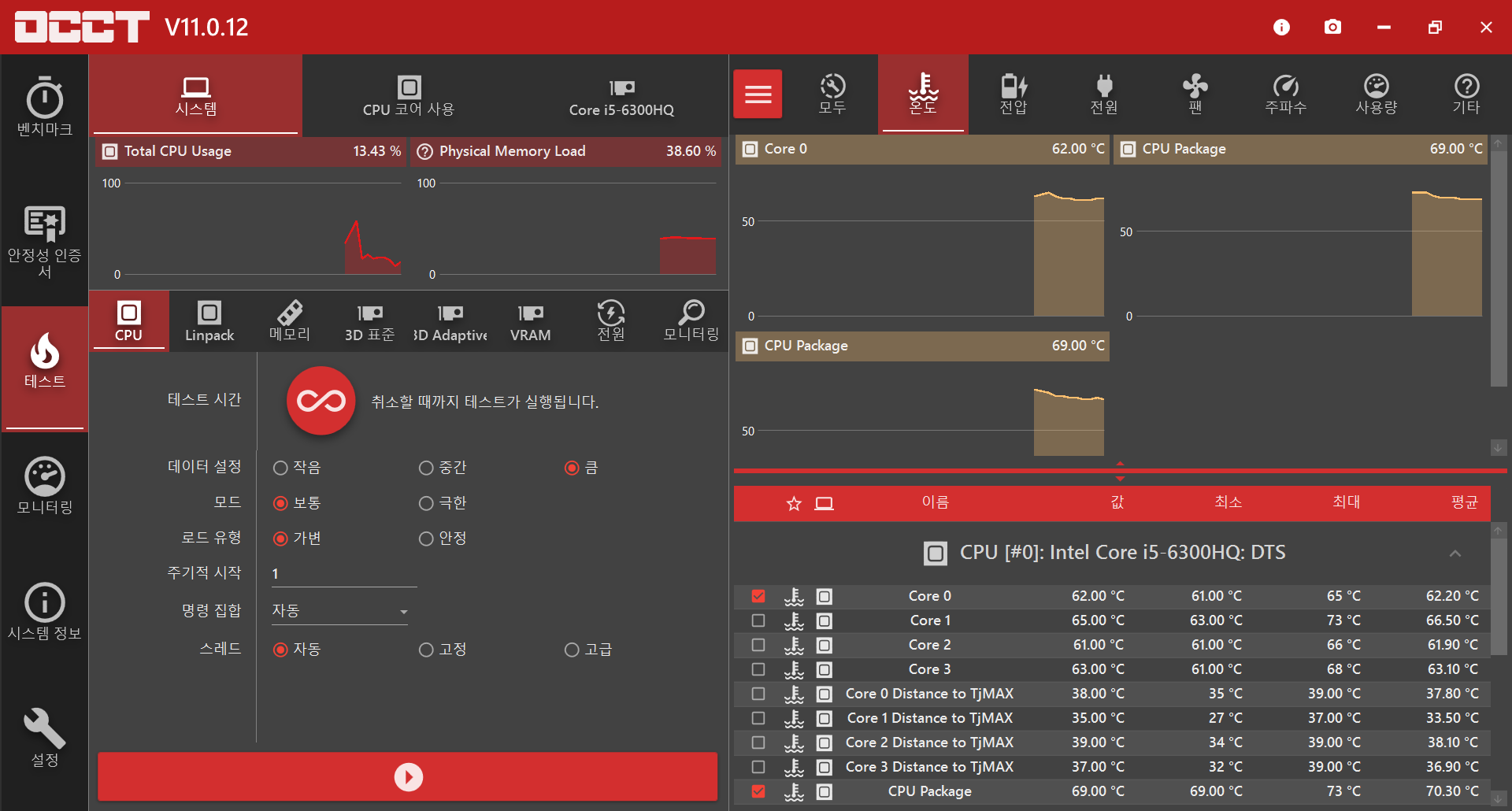
Task: Click the up arrow on panel splitter
Action: point(1120,464)
